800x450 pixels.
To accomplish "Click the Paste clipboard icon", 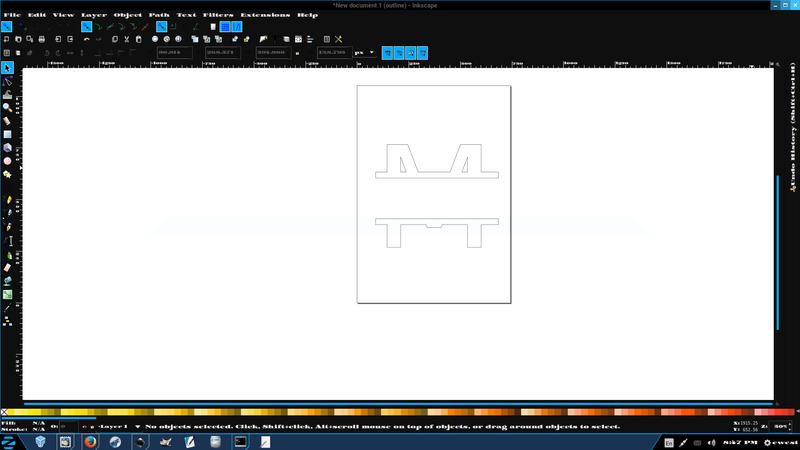I will point(138,39).
